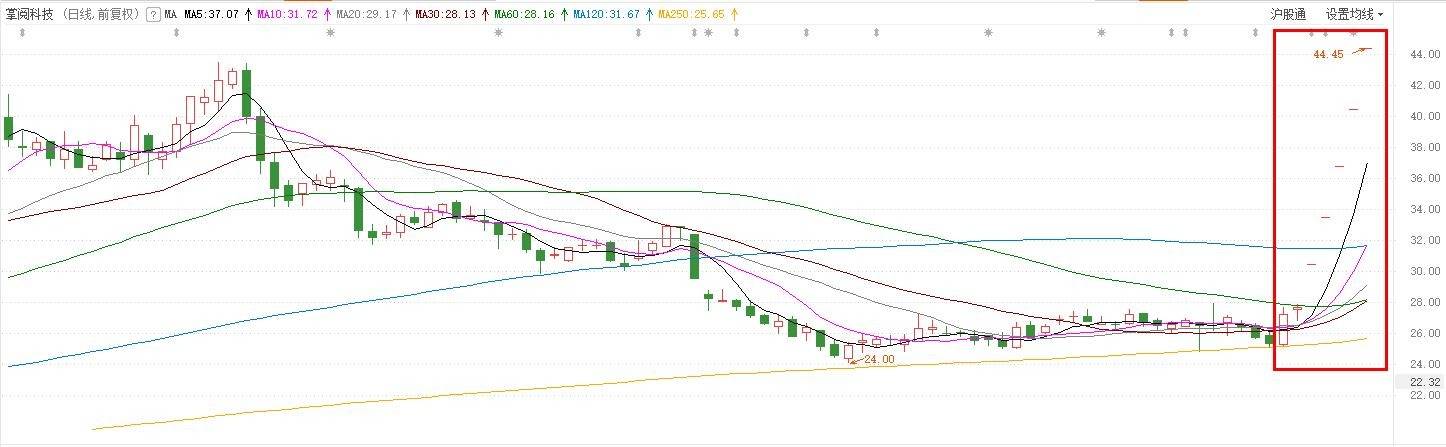Screen dimensions: 1446x447
Task: Click the purple arrow after MA10:31.72
Action: [x=326, y=15]
